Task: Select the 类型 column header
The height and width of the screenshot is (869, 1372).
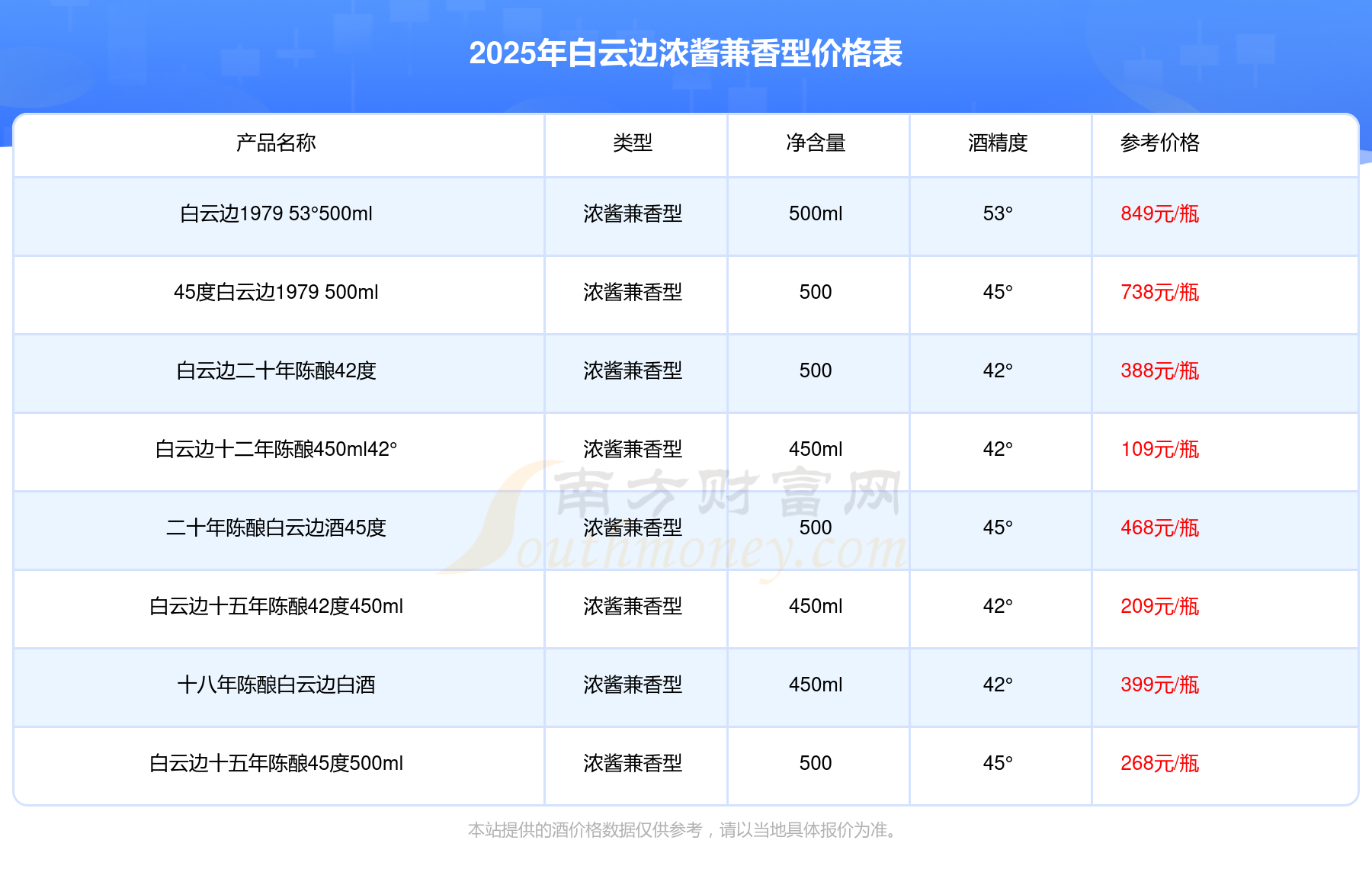Action: (x=633, y=143)
